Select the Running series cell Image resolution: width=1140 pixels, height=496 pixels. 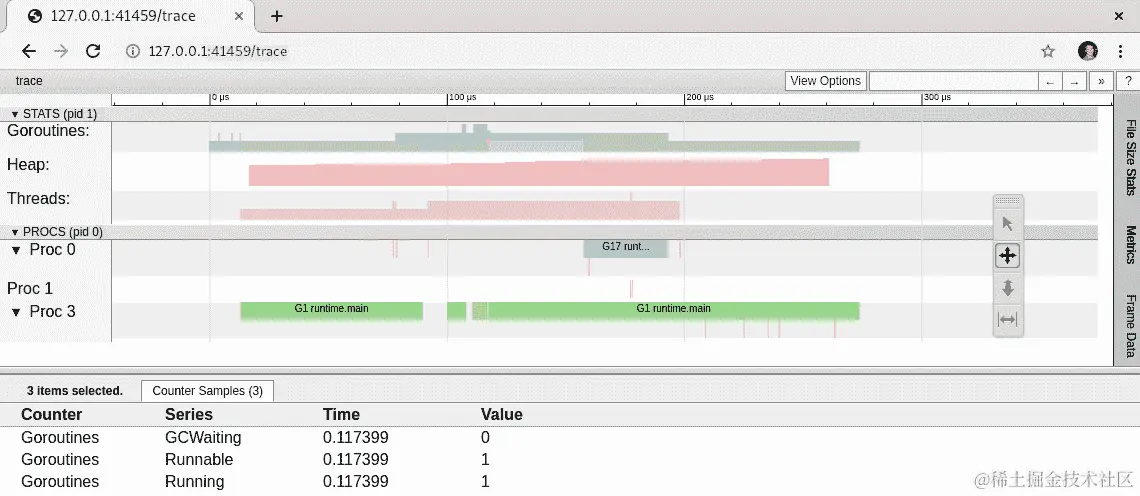[194, 481]
